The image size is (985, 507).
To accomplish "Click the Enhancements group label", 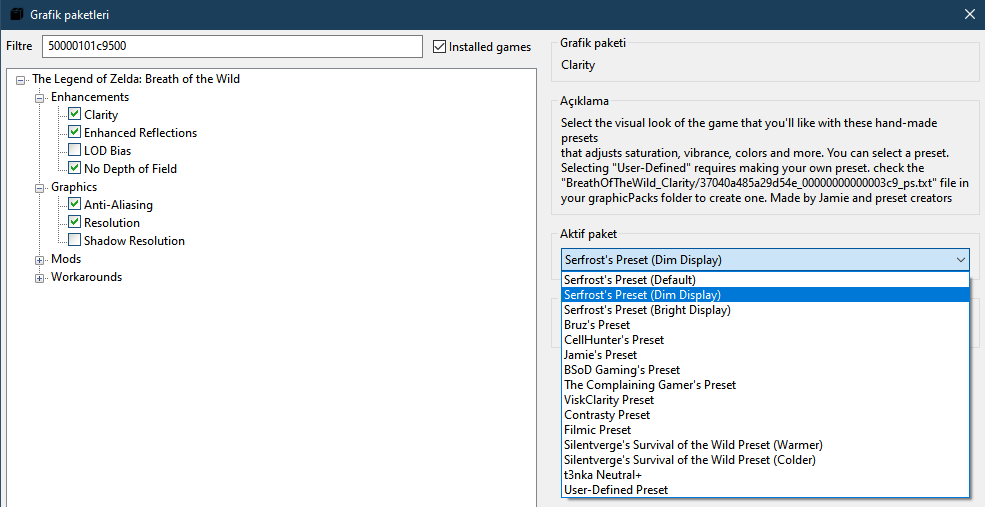I will (x=90, y=97).
